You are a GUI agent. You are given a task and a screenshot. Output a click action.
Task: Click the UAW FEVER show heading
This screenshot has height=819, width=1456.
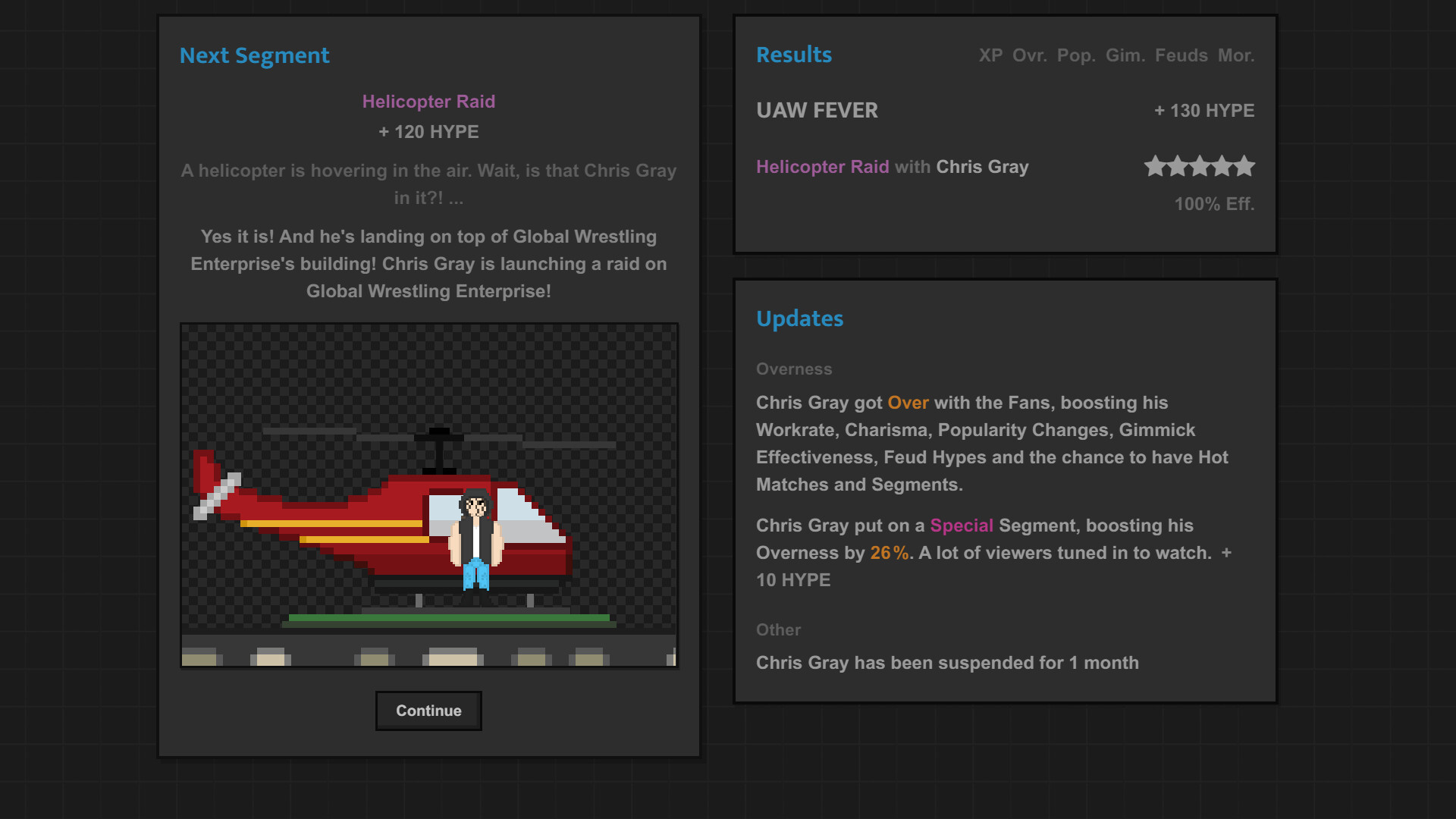pos(817,110)
